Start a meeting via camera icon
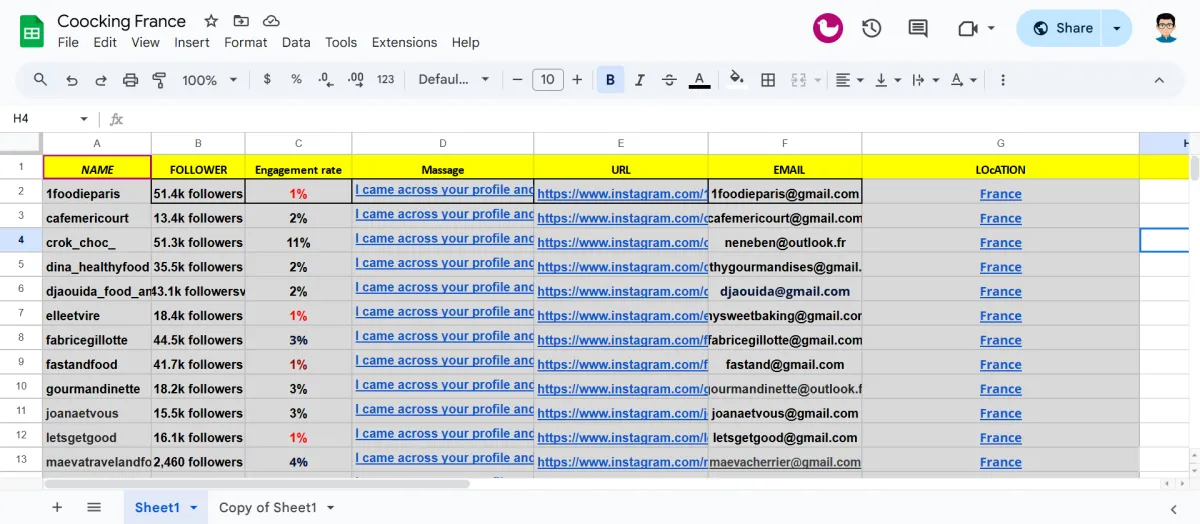This screenshot has width=1200, height=524. pyautogui.click(x=967, y=28)
